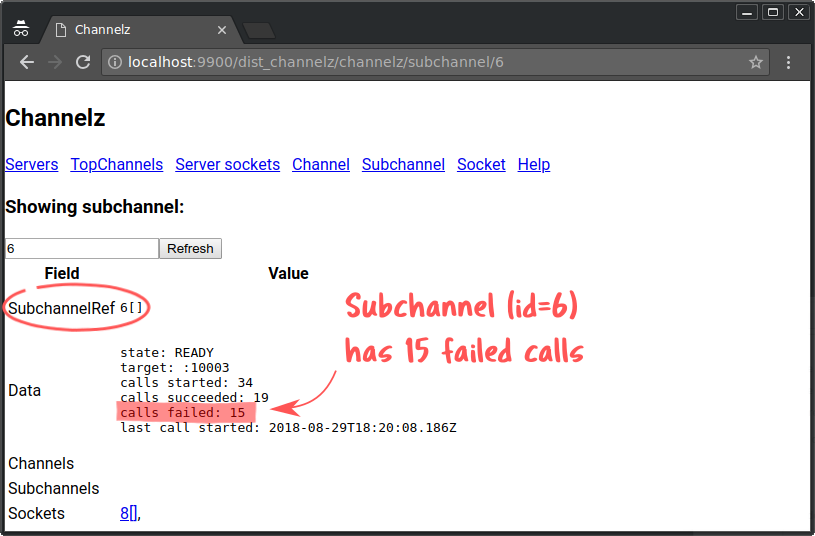Screen dimensions: 815x536
Task: Close the Channelz tab
Action: [222, 30]
